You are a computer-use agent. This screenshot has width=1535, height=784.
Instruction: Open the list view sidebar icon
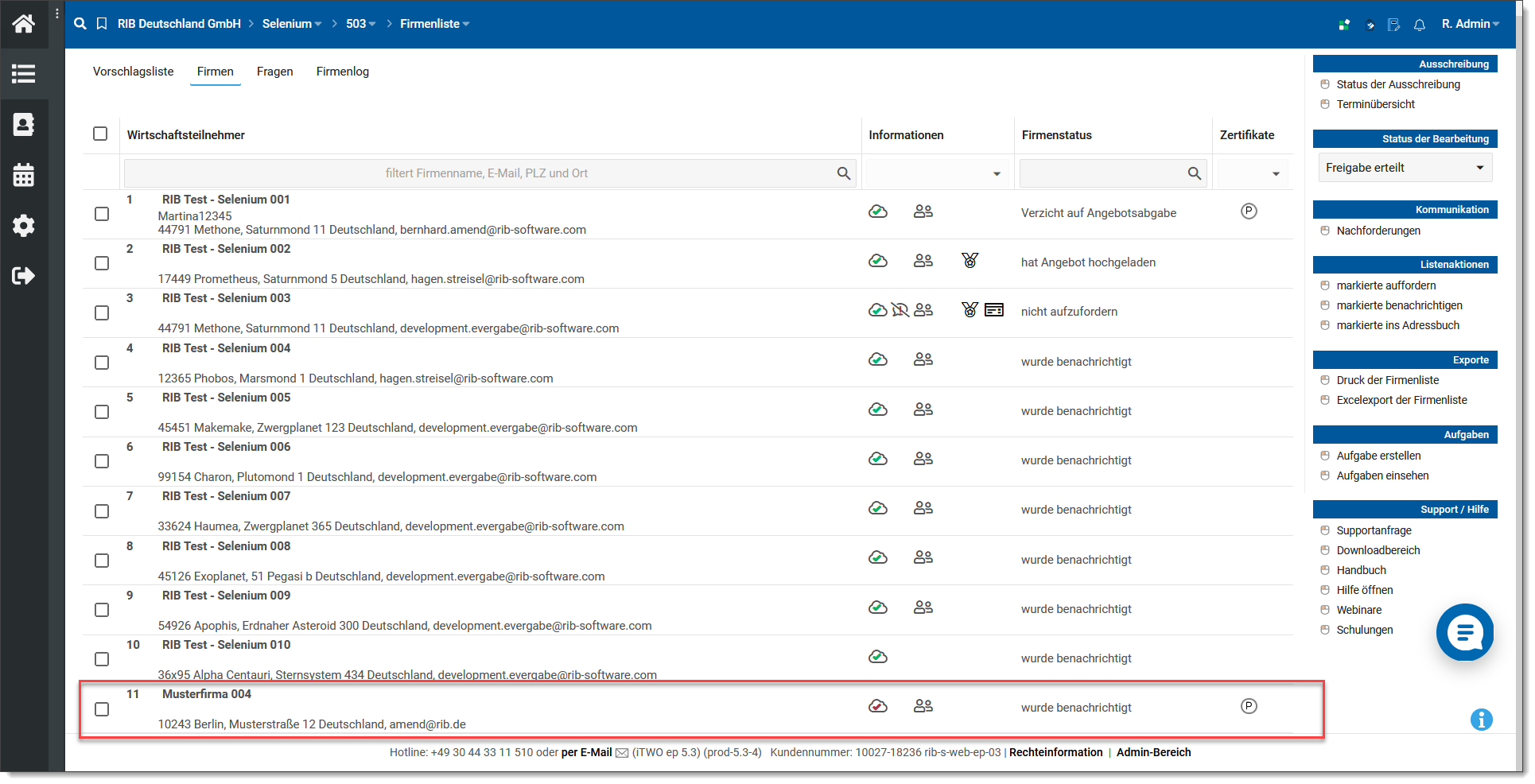point(24,74)
